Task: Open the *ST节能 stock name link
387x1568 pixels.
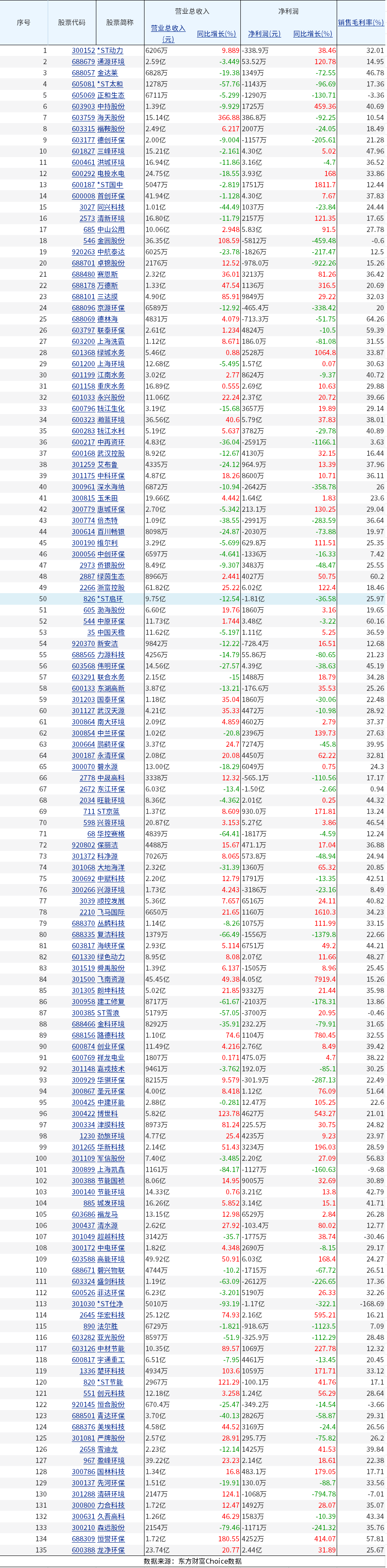Action: (x=110, y=1382)
